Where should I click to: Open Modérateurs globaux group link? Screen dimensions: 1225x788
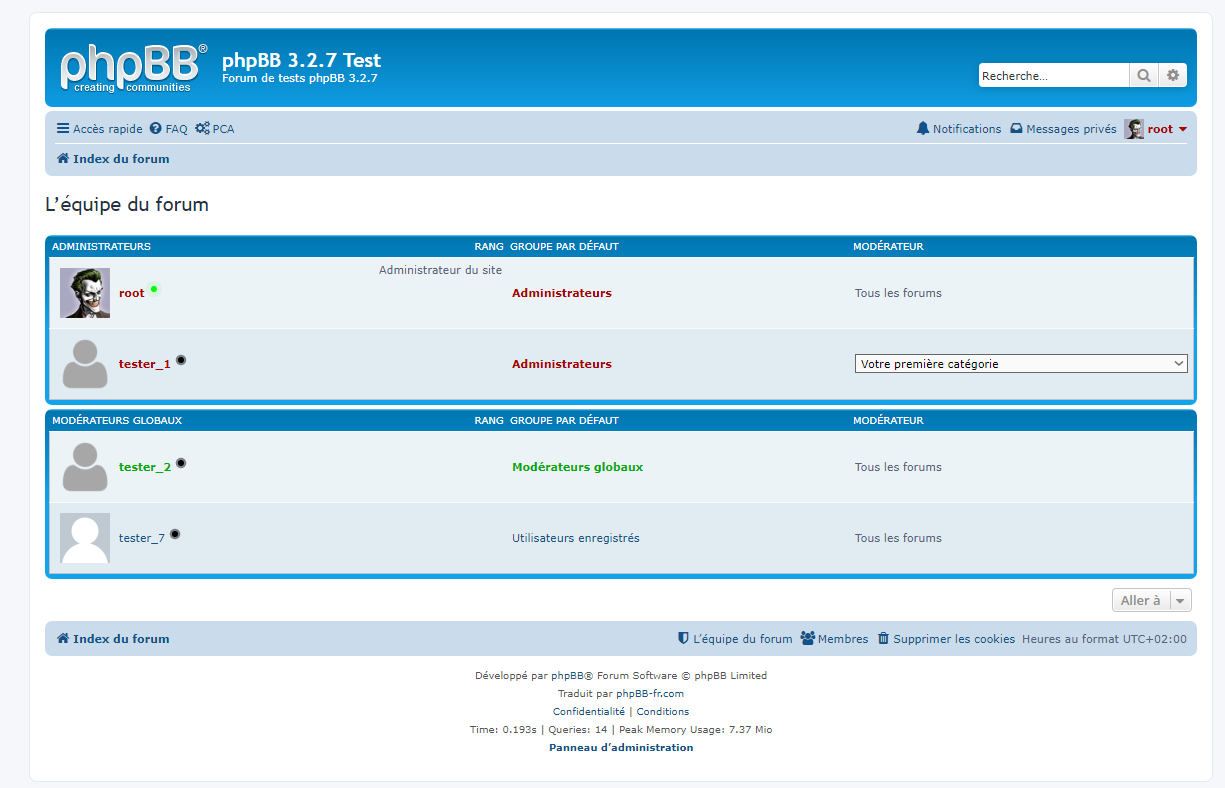click(577, 467)
